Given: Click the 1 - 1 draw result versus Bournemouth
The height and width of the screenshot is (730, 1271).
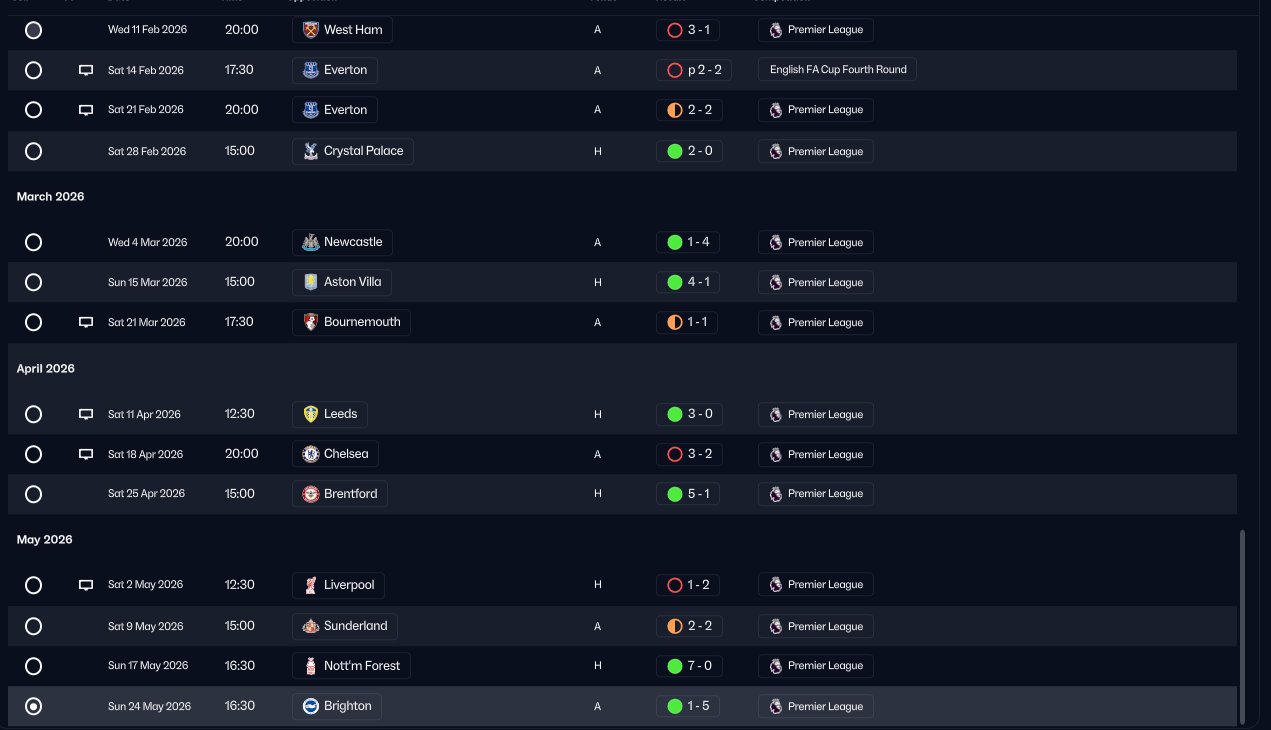Looking at the screenshot, I should (x=687, y=322).
